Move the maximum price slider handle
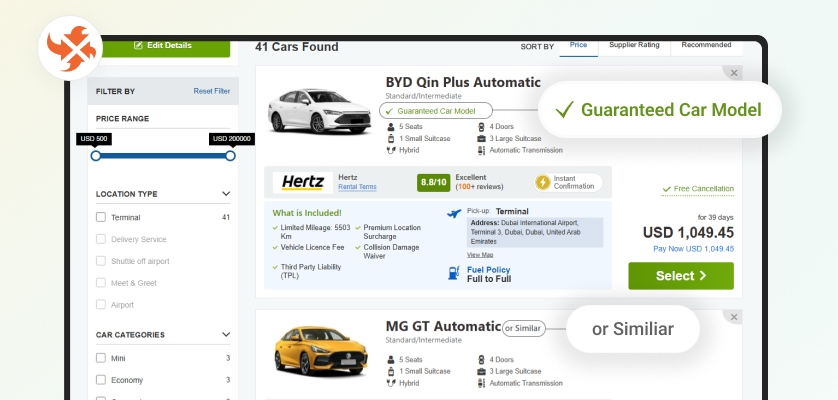The width and height of the screenshot is (838, 400). point(230,156)
